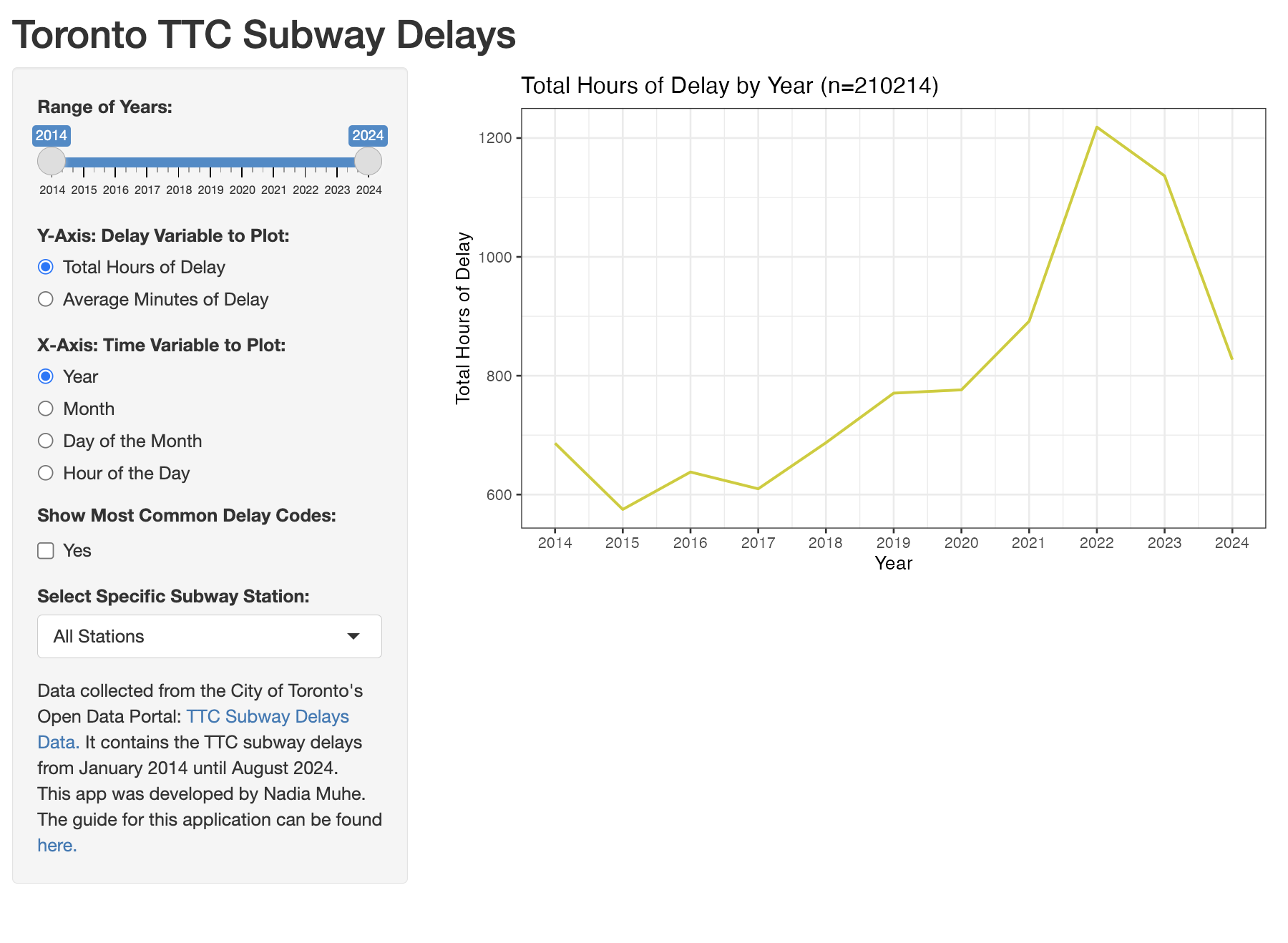Select the "Average Minutes of Delay" option
Viewport: 1288px width, 943px height.
point(46,299)
